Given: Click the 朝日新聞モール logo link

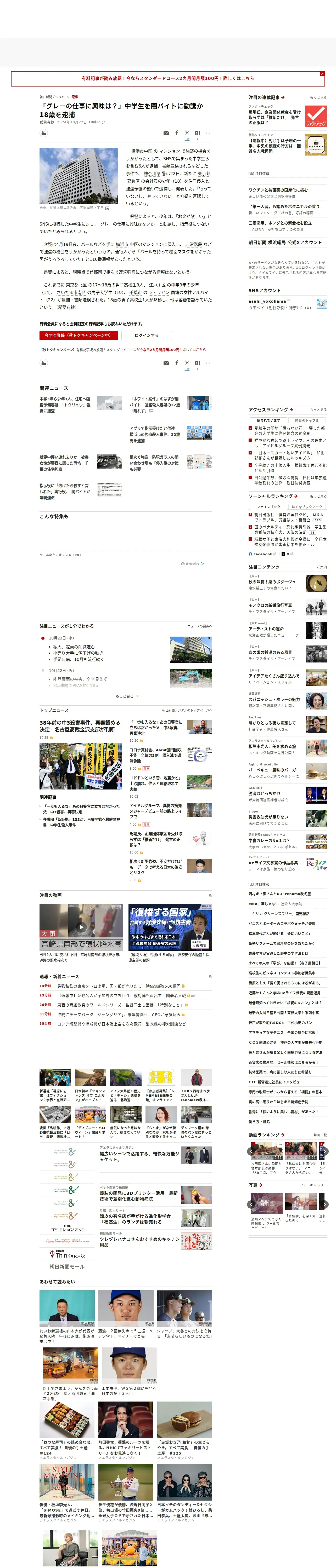Looking at the screenshot, I should (x=66, y=1267).
